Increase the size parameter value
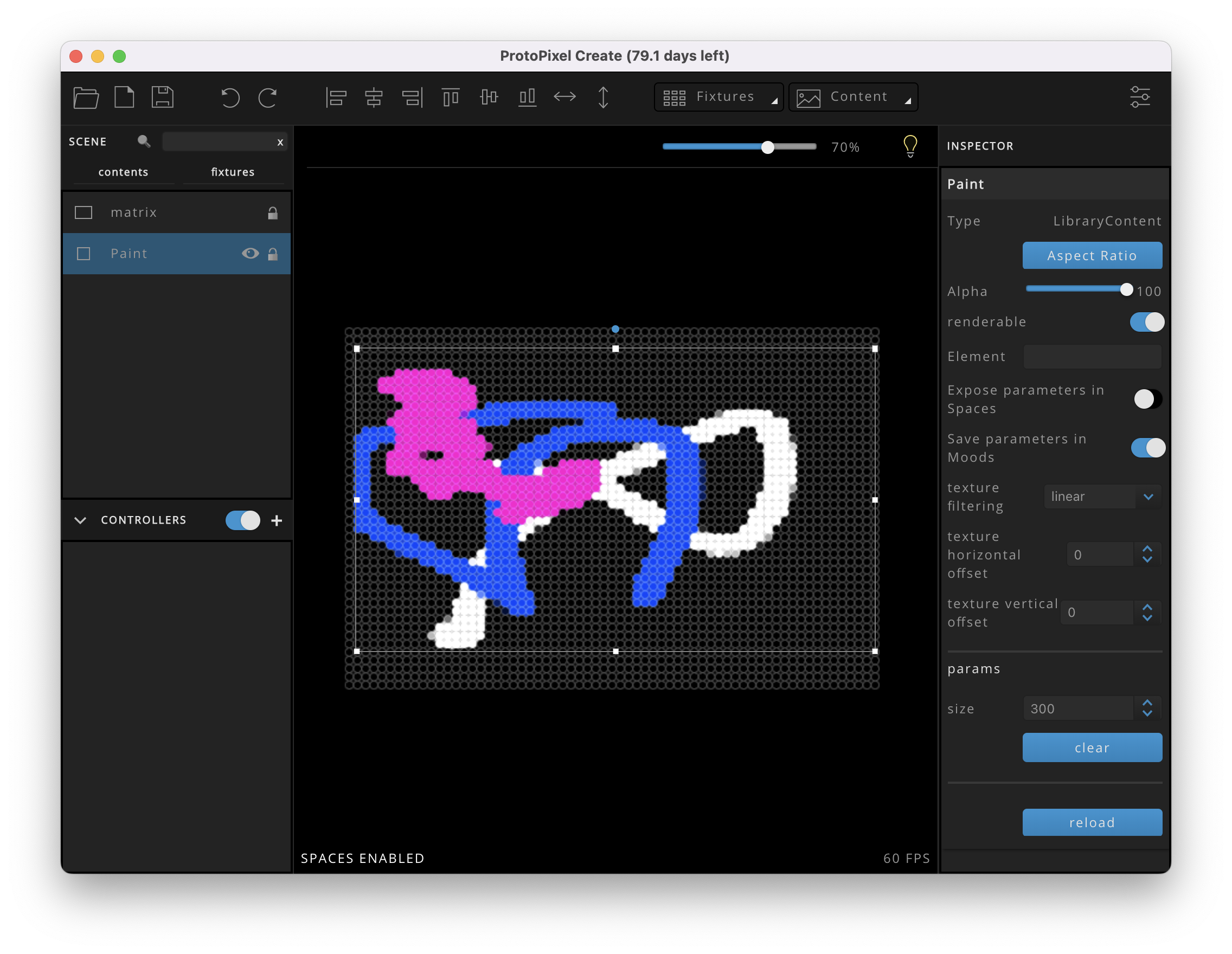The height and width of the screenshot is (954, 1232). pyautogui.click(x=1147, y=703)
